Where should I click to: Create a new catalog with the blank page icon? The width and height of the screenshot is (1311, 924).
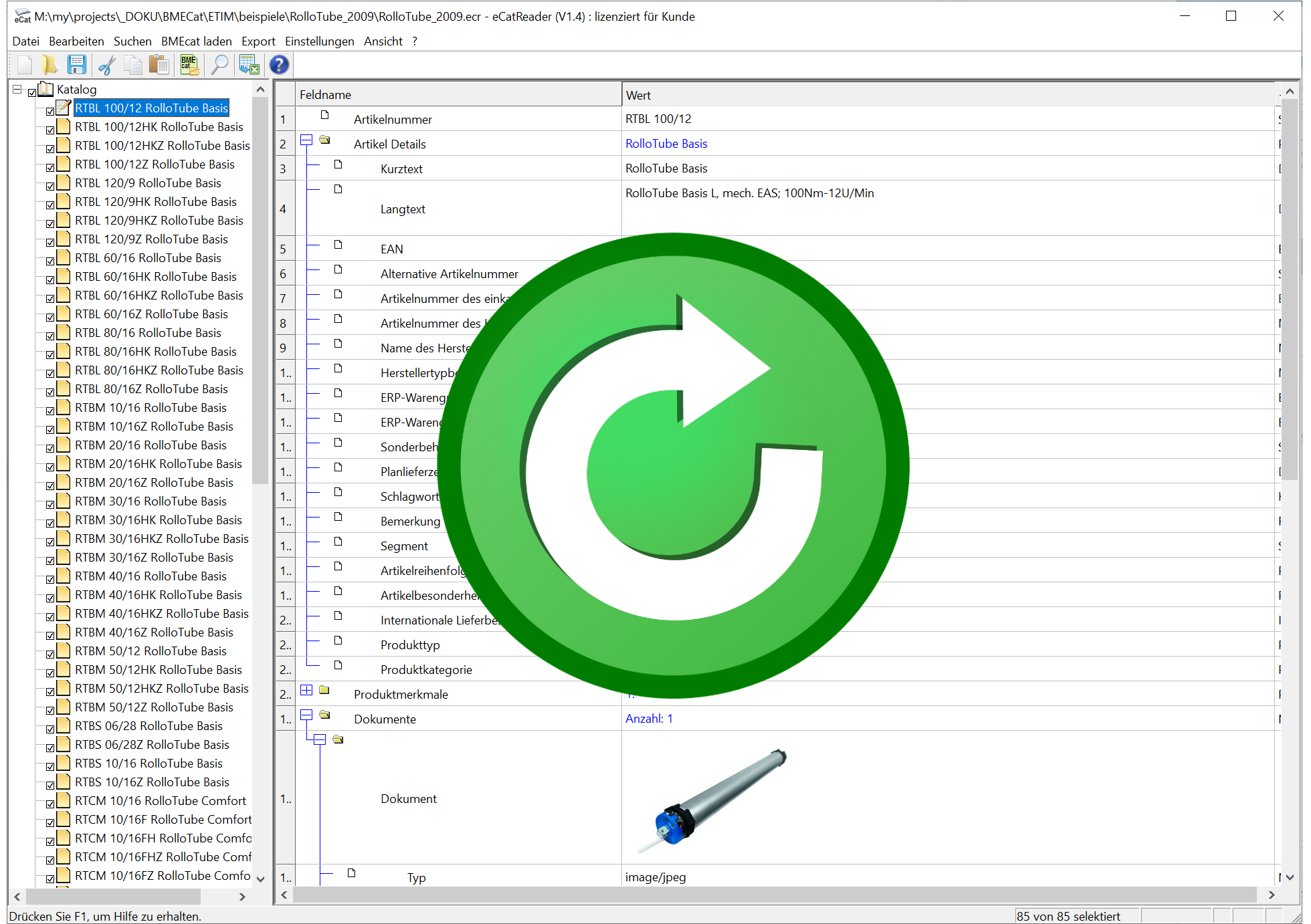(25, 65)
